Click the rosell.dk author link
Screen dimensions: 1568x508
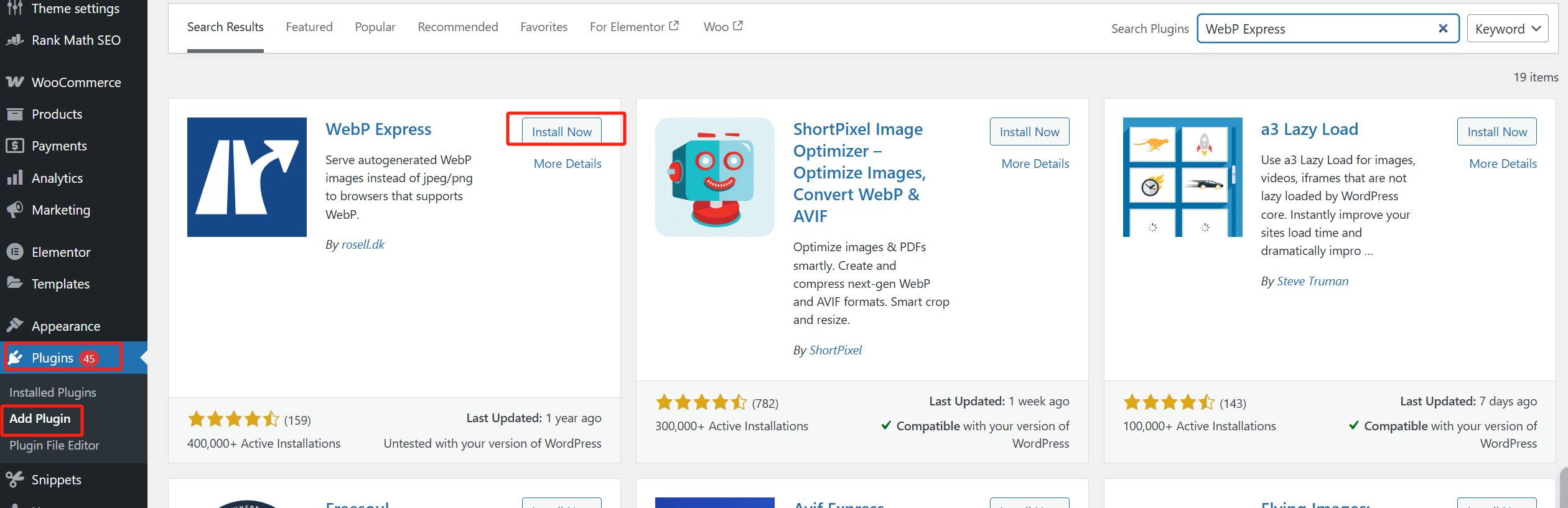tap(363, 244)
